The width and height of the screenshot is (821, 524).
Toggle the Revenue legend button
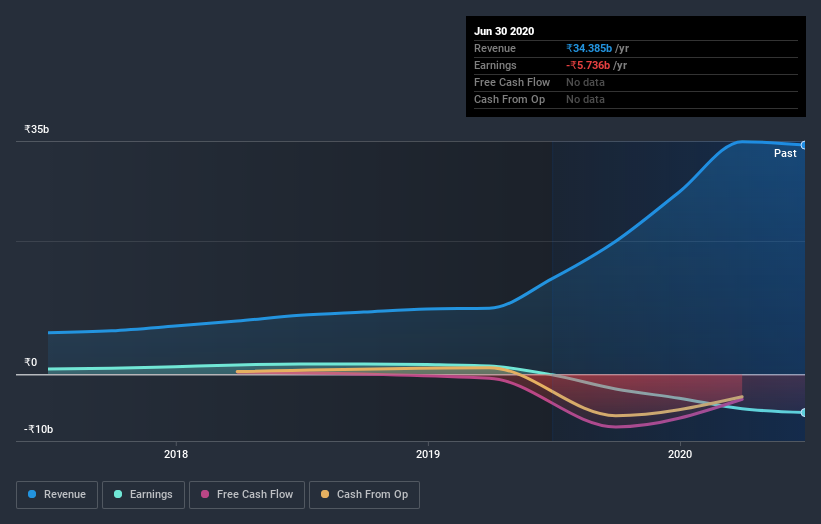57,495
